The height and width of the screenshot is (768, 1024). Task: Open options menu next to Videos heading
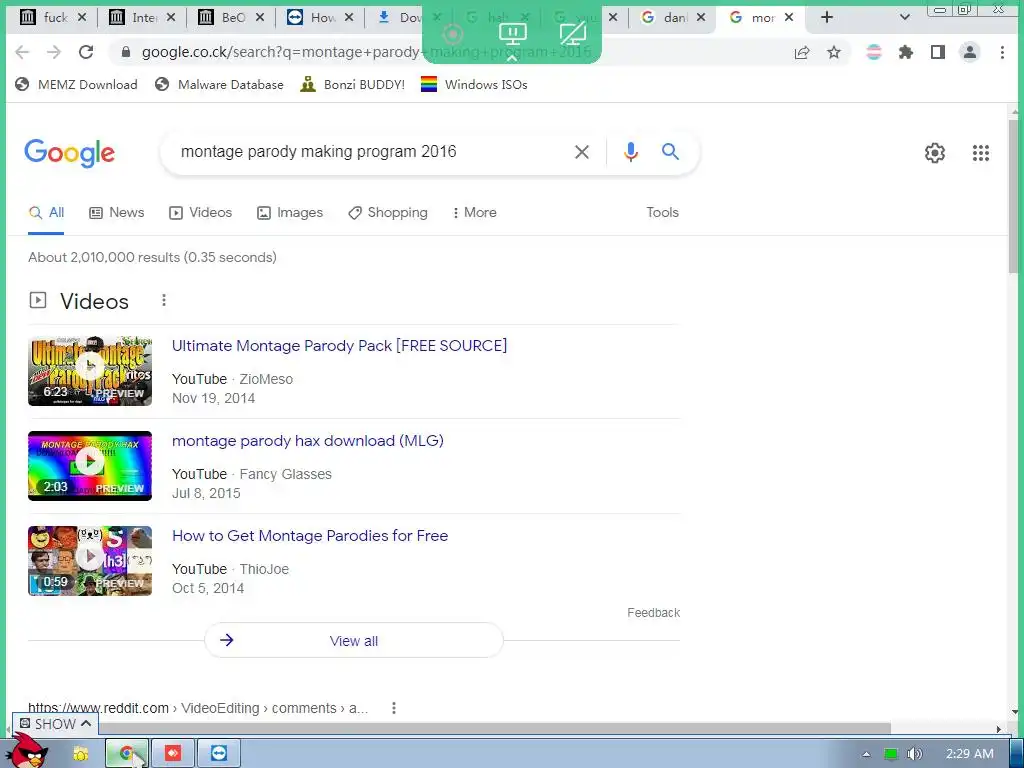(164, 300)
